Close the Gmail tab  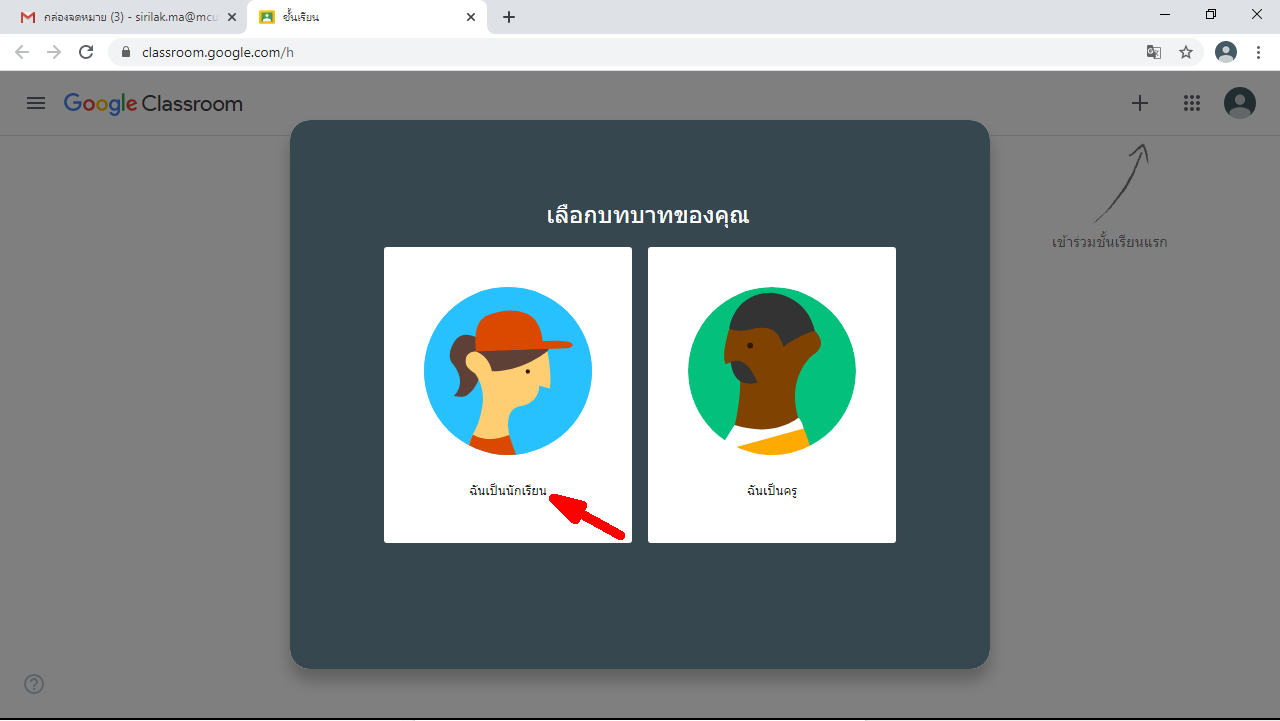[x=232, y=17]
